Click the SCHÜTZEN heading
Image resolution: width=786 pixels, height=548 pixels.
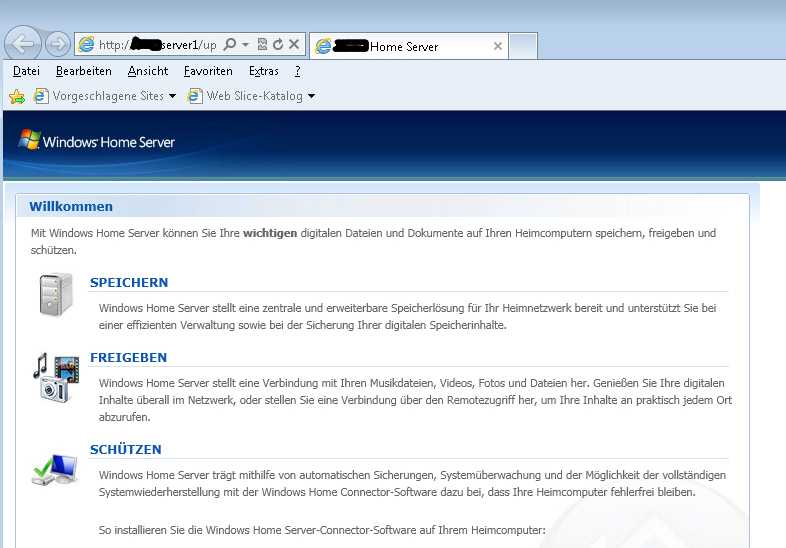pyautogui.click(x=125, y=449)
